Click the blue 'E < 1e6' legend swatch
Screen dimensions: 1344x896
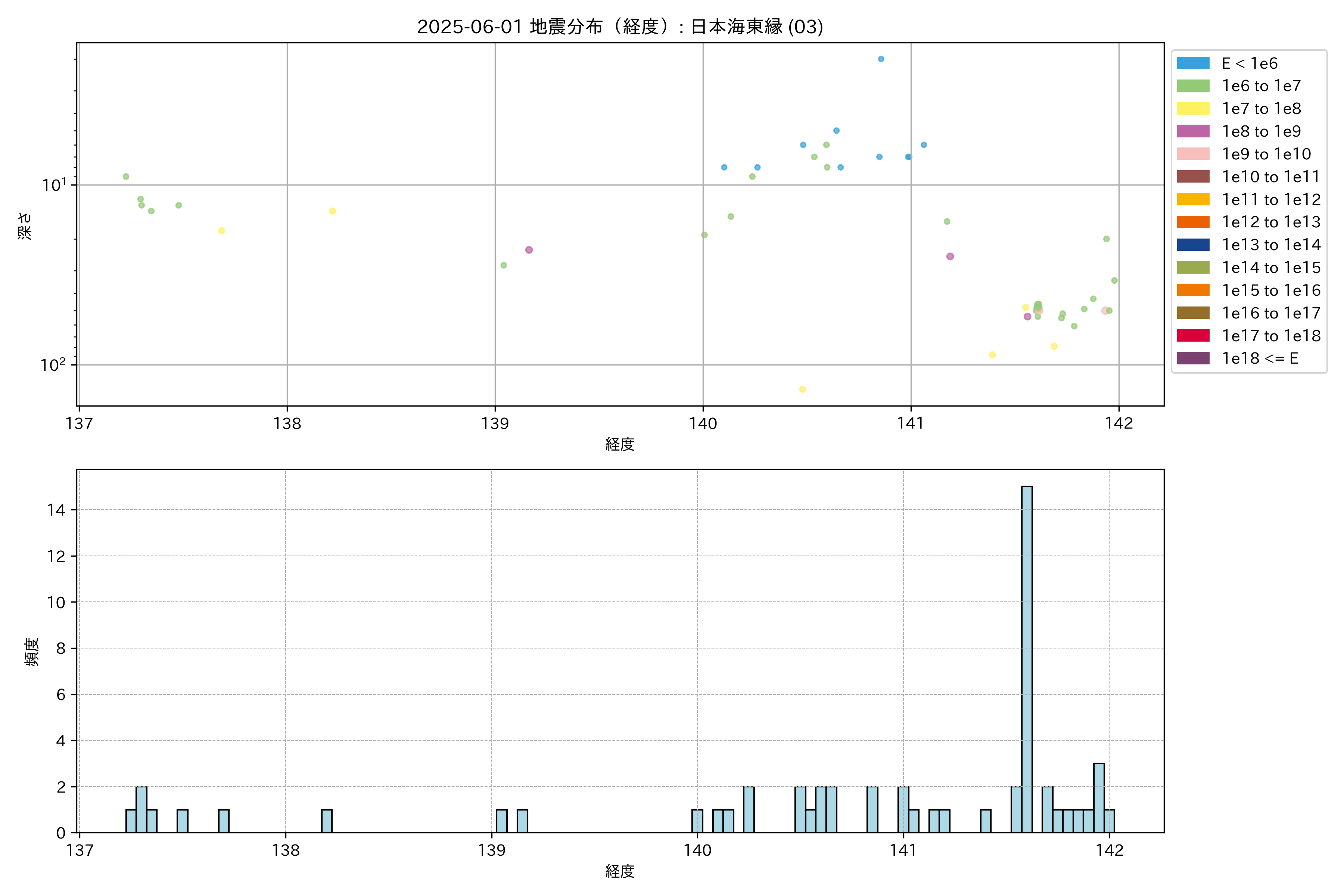click(x=1192, y=63)
